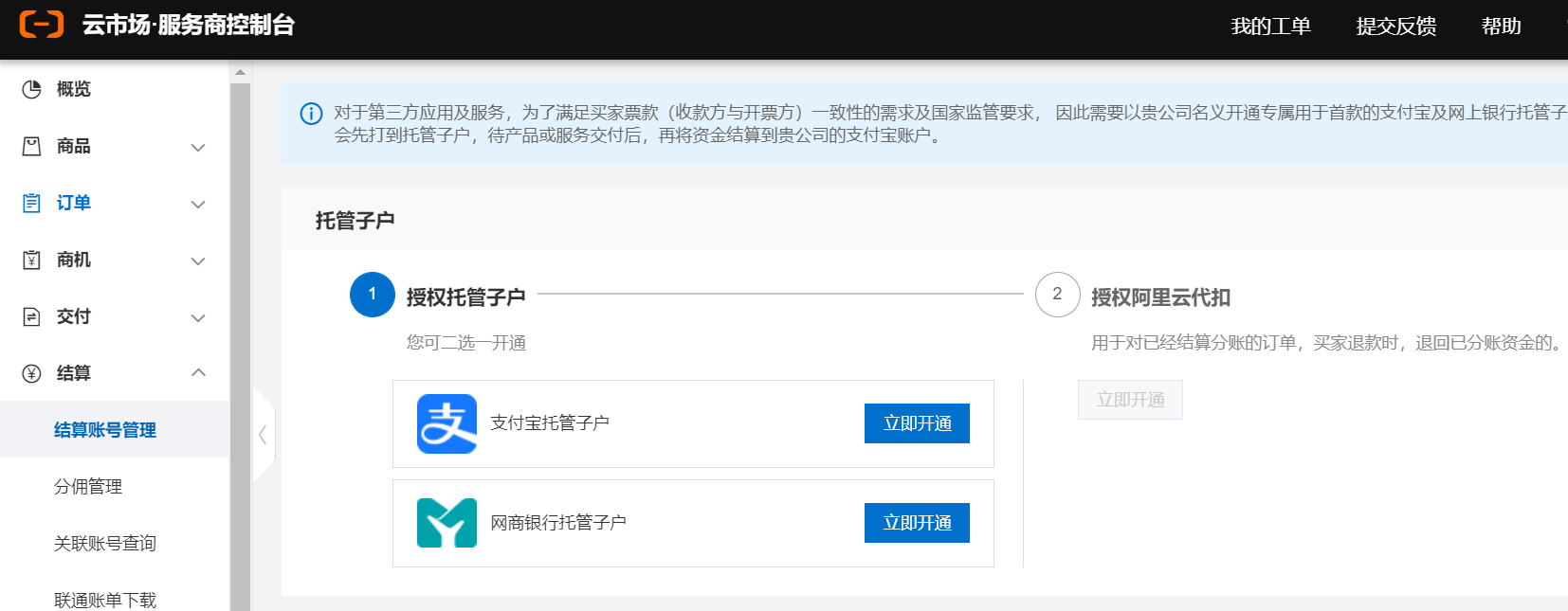The width and height of the screenshot is (1568, 611).
Task: Click the 商机 yen document icon
Action: coord(32,260)
